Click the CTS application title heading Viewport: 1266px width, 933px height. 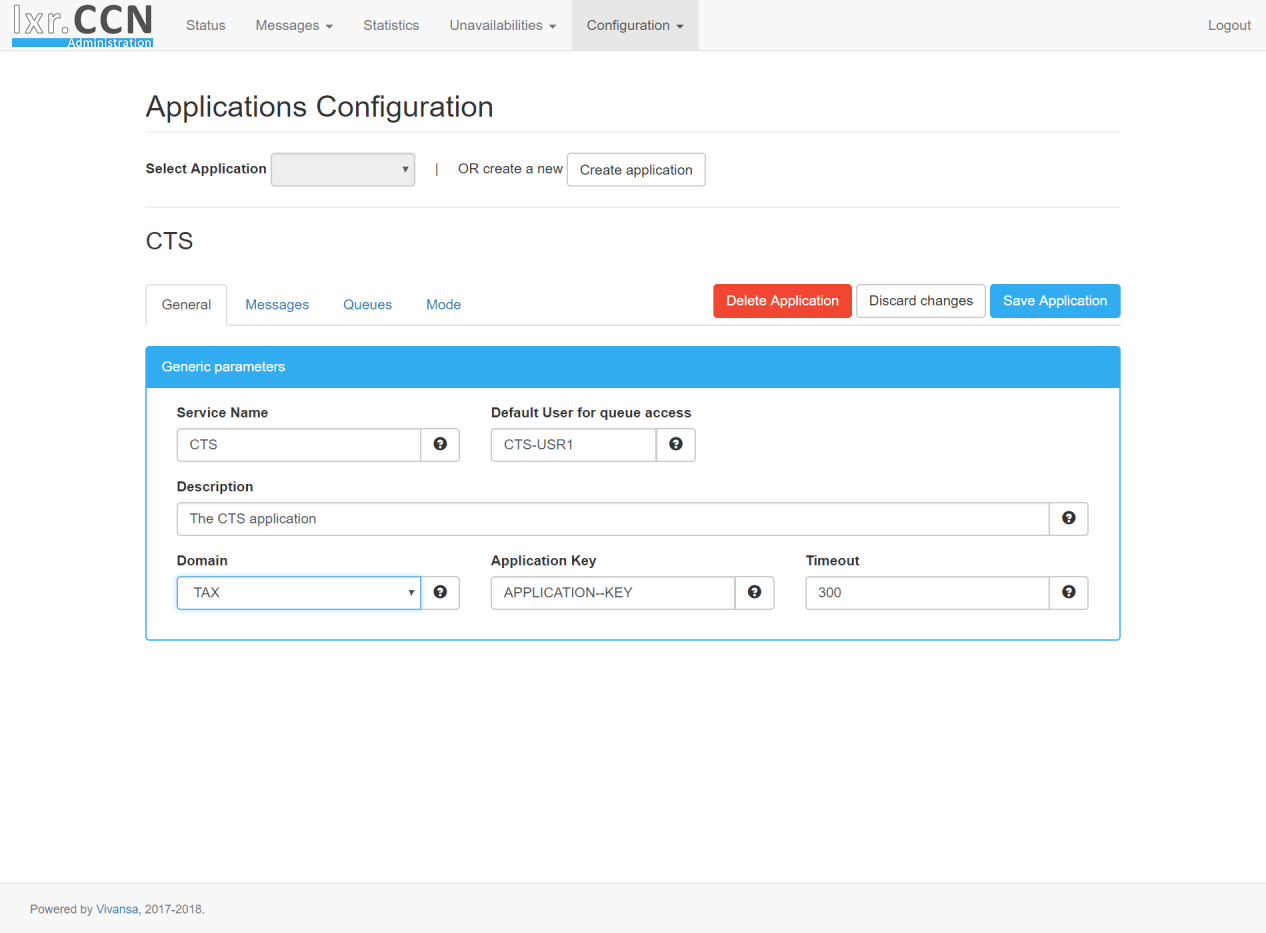(170, 241)
